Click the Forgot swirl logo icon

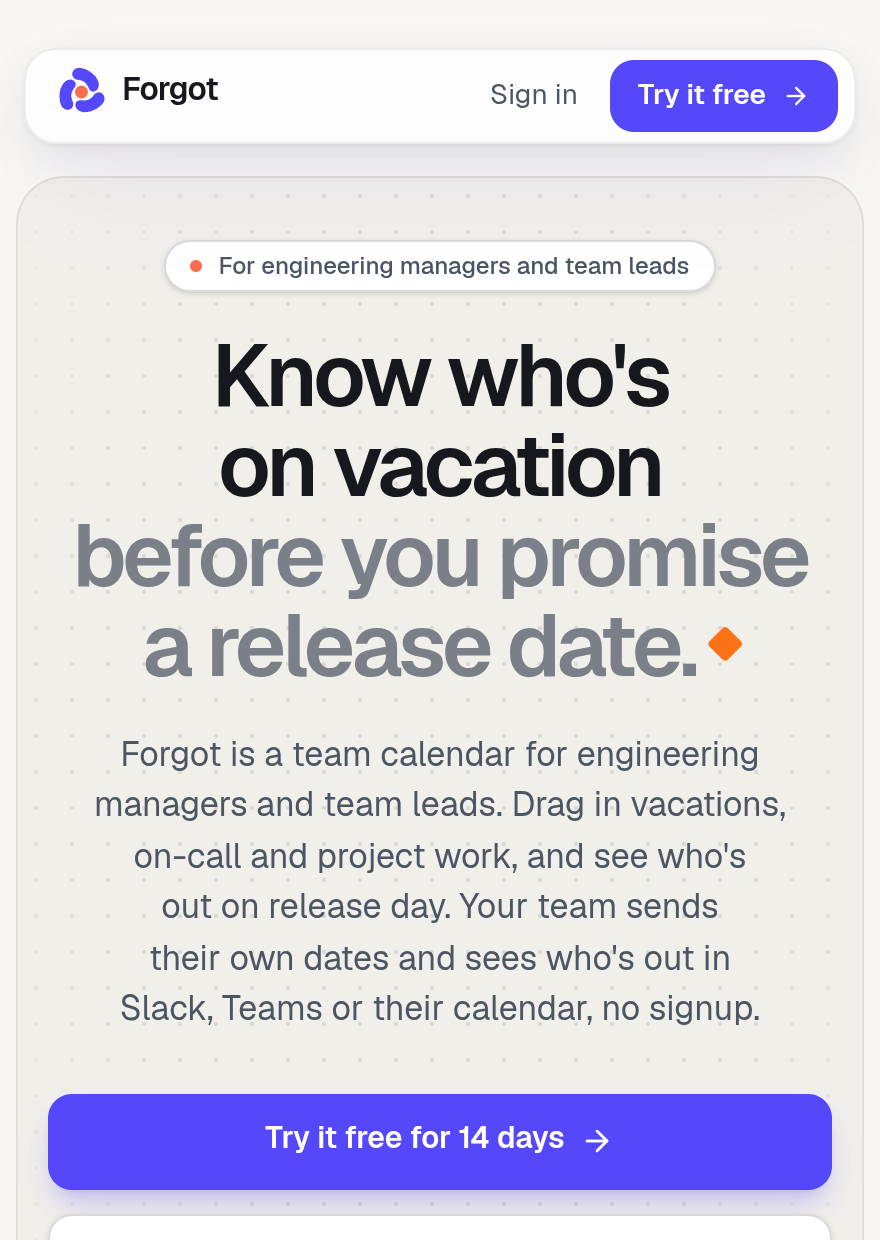coord(82,91)
